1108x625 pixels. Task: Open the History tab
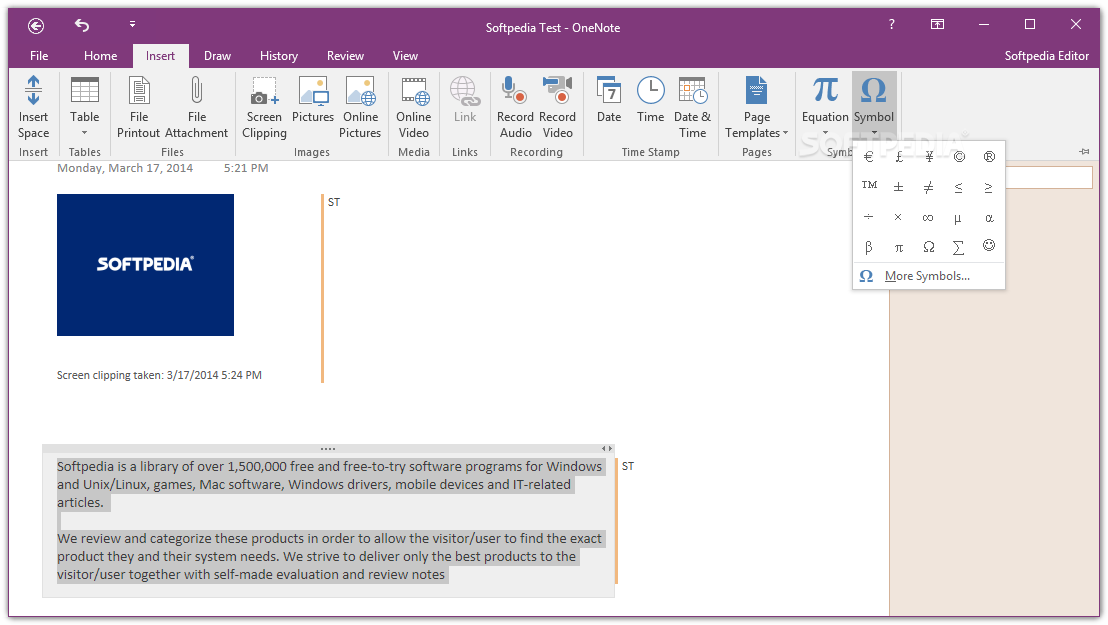pyautogui.click(x=278, y=56)
